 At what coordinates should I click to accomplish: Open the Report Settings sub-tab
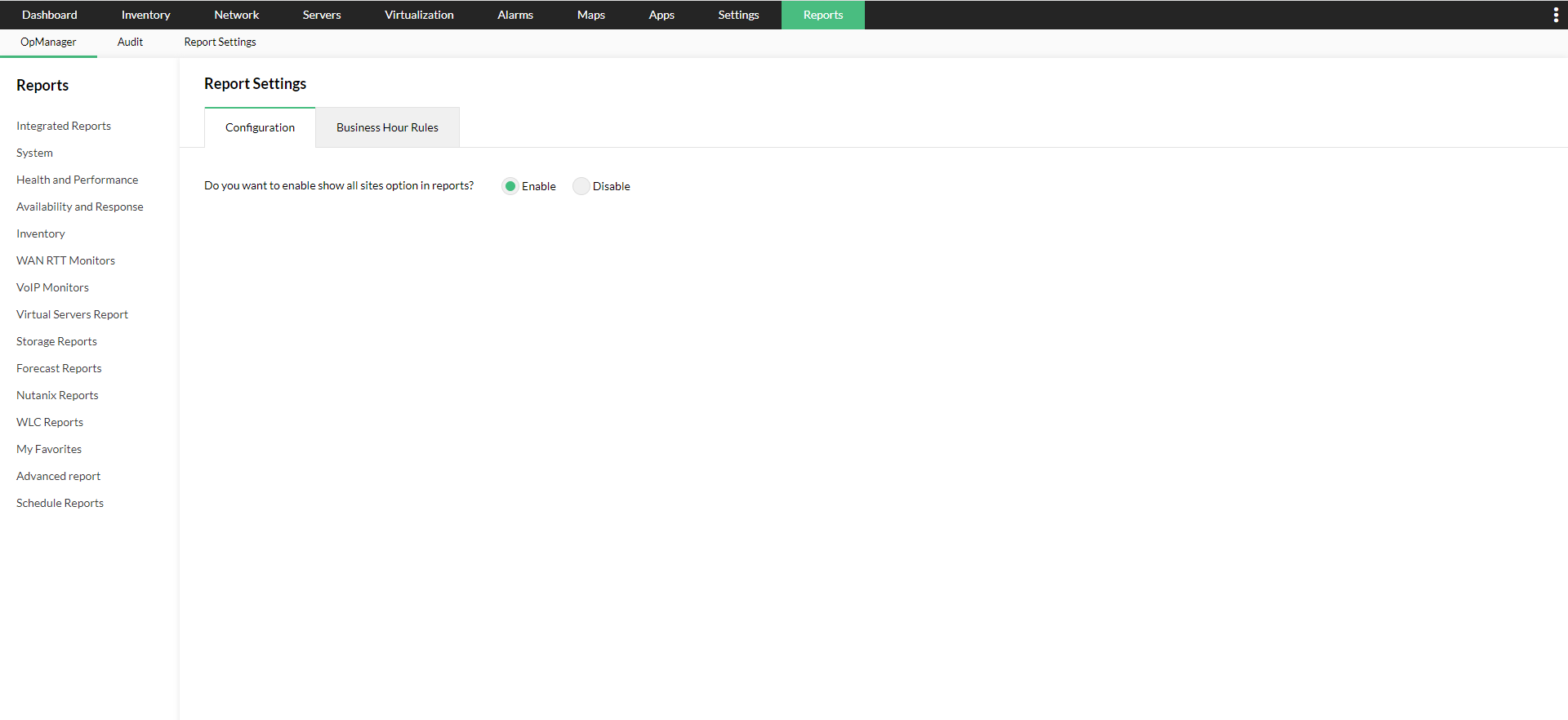[220, 42]
